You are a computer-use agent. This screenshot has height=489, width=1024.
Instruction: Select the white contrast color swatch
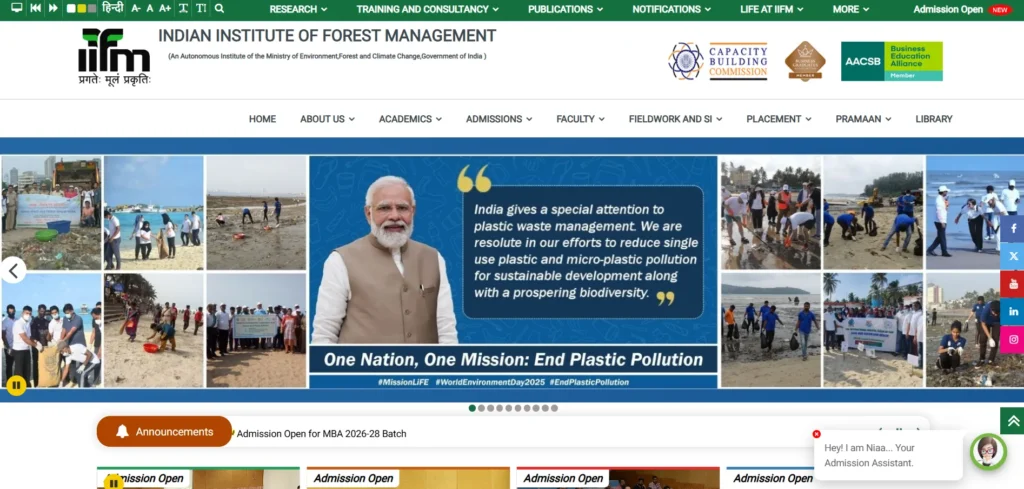click(71, 8)
